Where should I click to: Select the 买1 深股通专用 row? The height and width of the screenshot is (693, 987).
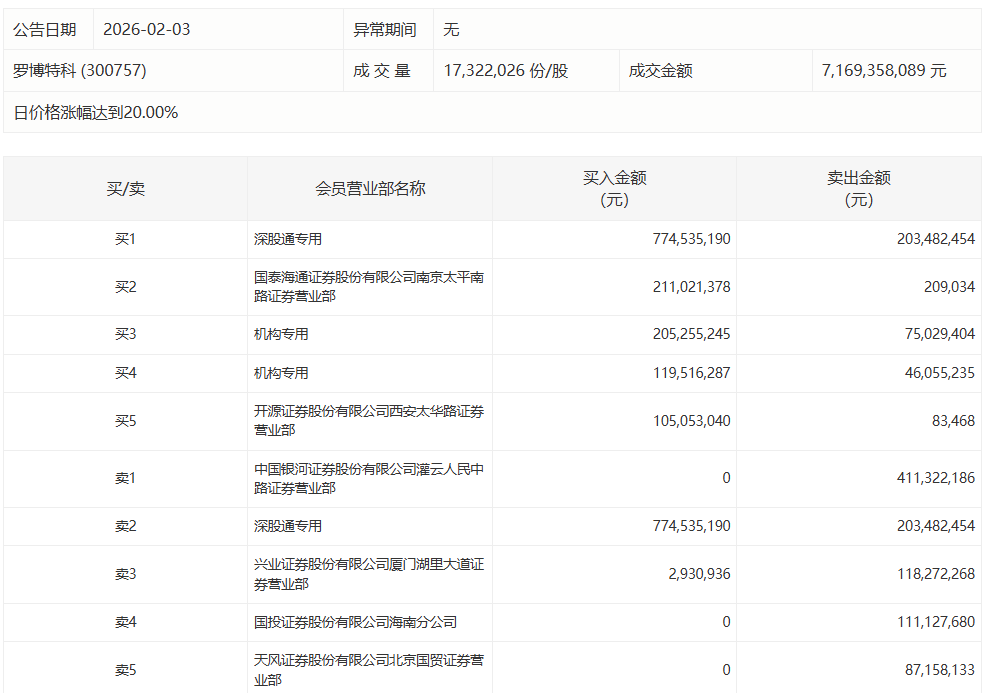point(288,240)
